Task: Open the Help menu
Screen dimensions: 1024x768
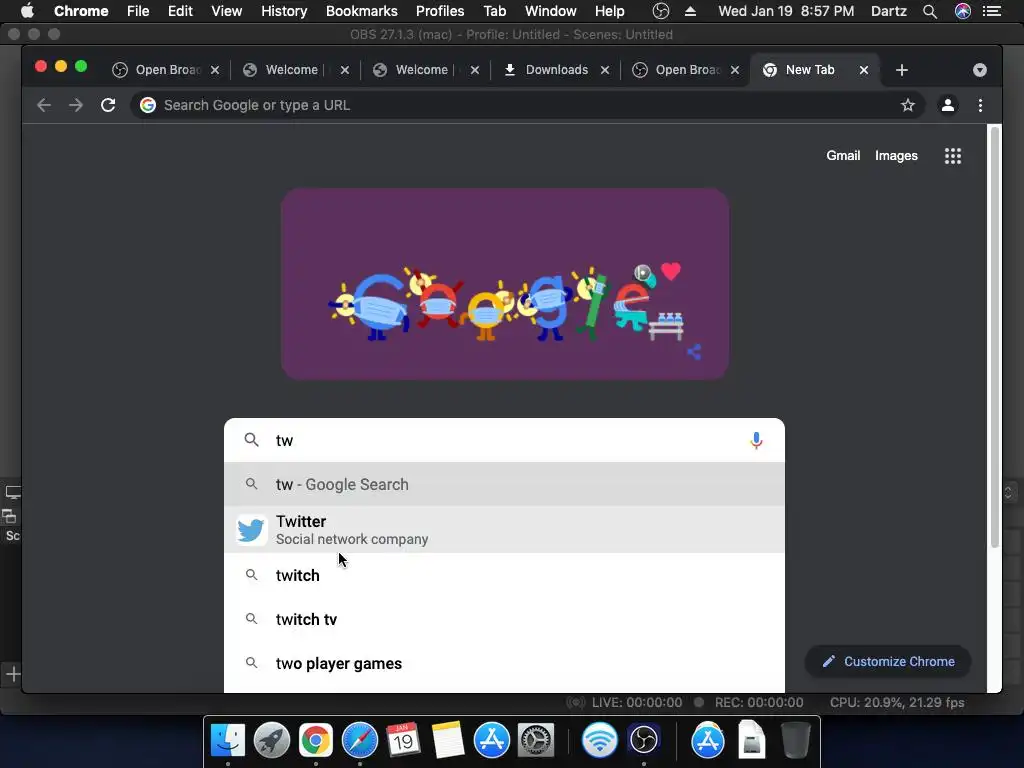Action: tap(609, 11)
